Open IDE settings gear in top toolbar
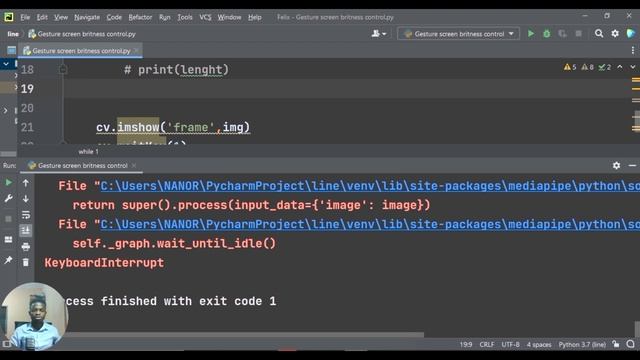This screenshot has height=360, width=640. point(615,33)
